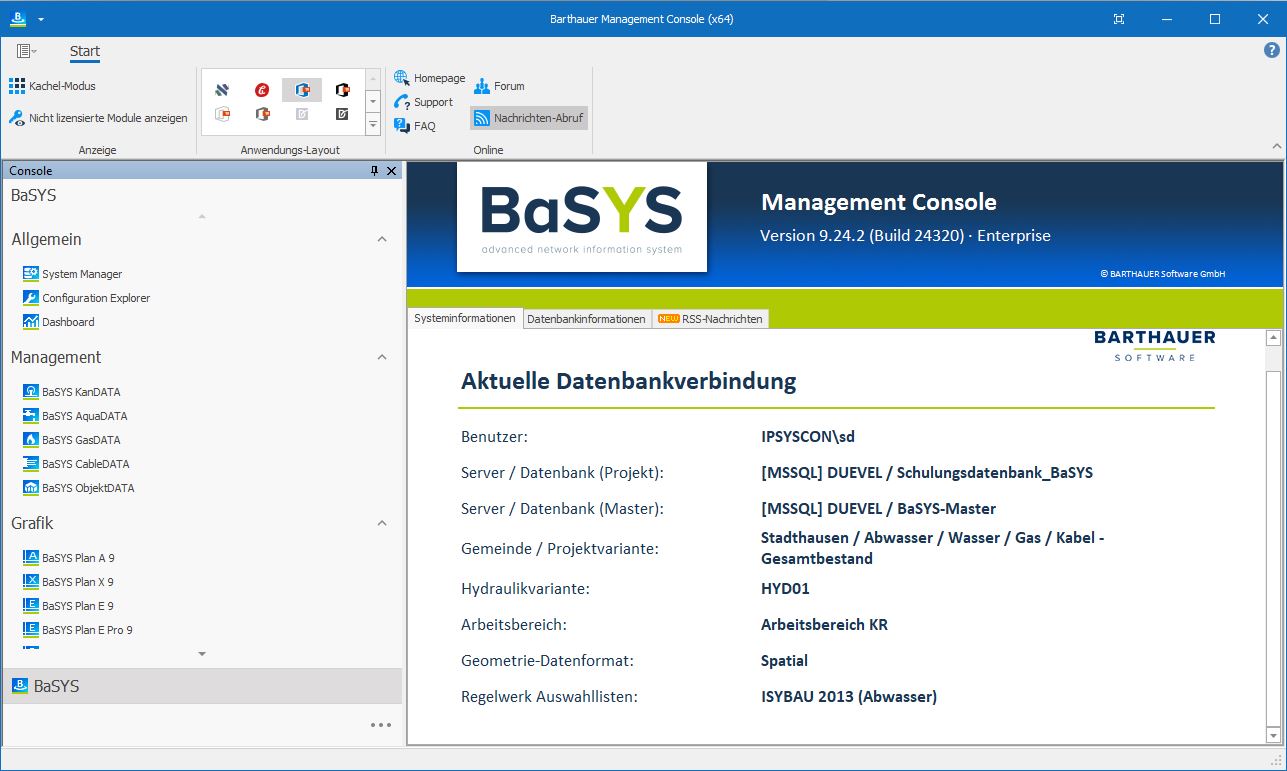The height and width of the screenshot is (771, 1287).
Task: Start BaSYS KanDATA
Action: pyautogui.click(x=71, y=392)
